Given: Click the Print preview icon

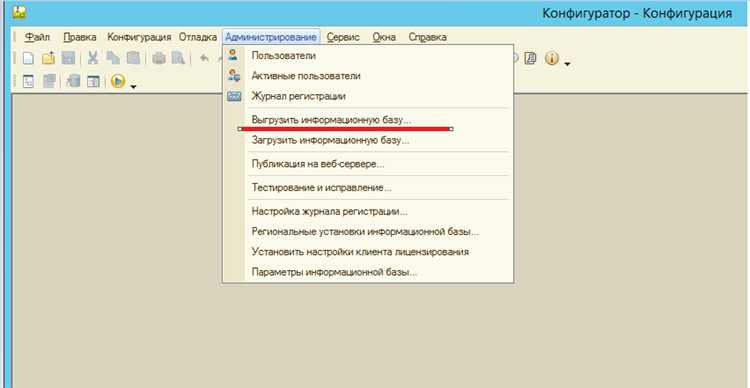Looking at the screenshot, I should click(178, 58).
